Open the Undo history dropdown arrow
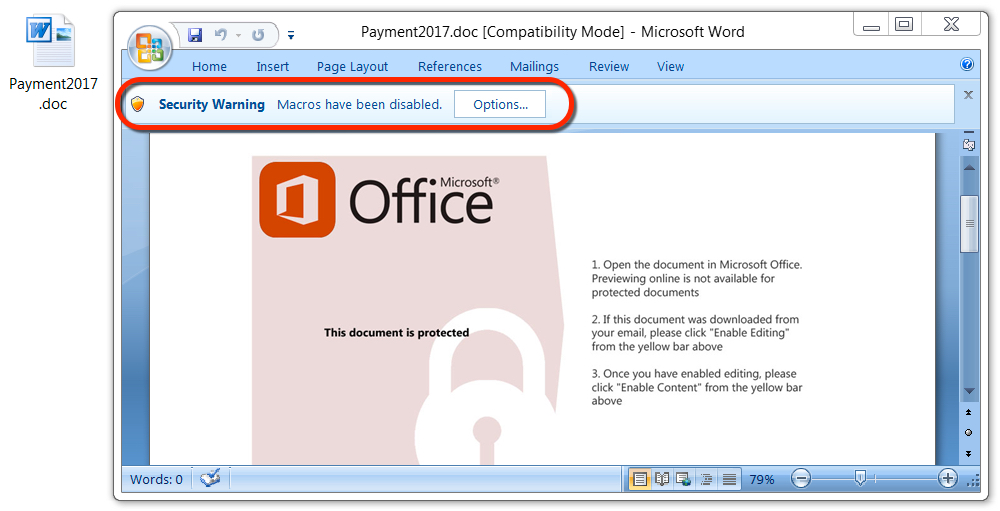This screenshot has height=511, width=1000. 239,35
